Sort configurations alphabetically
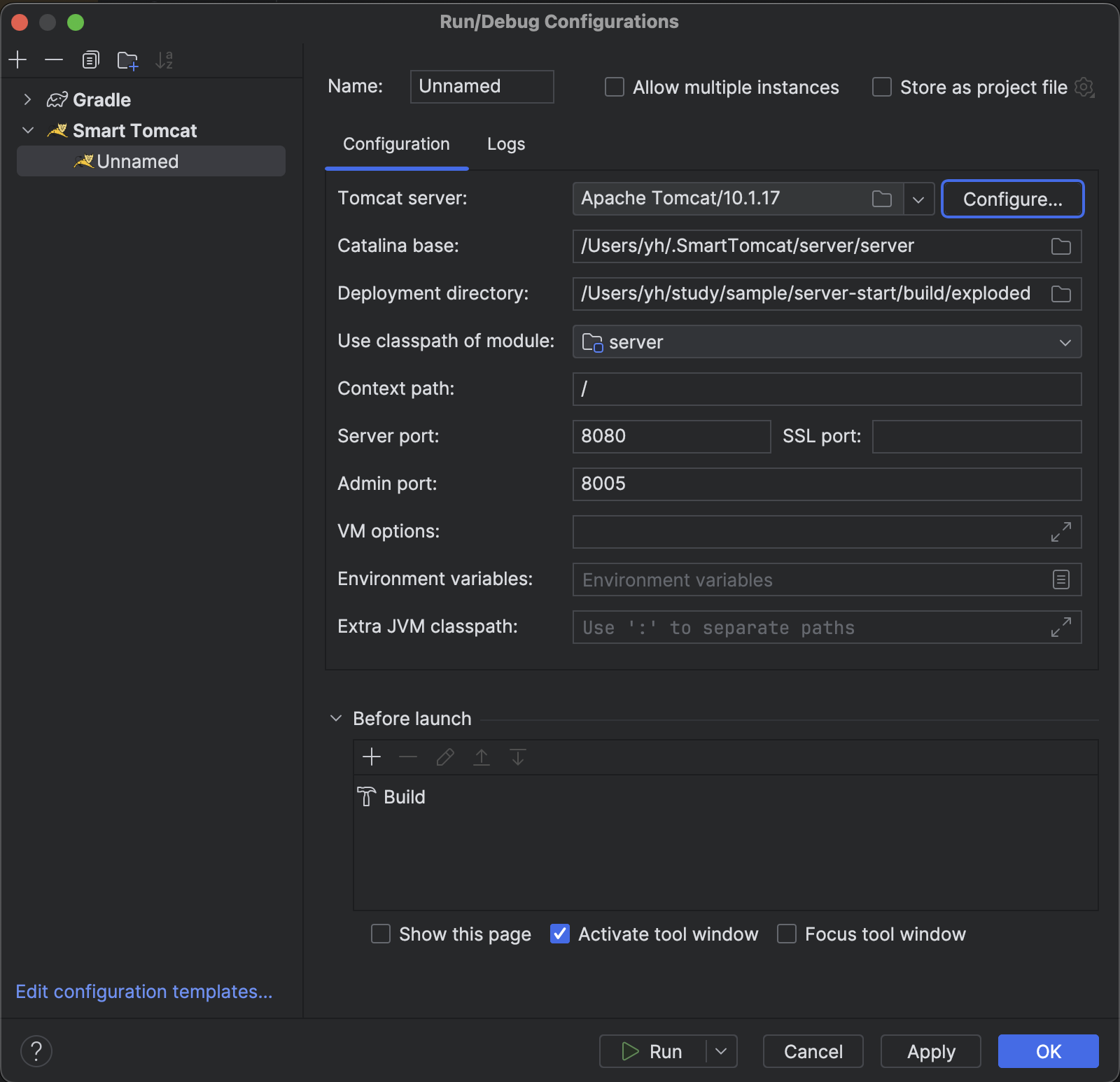 pyautogui.click(x=164, y=60)
